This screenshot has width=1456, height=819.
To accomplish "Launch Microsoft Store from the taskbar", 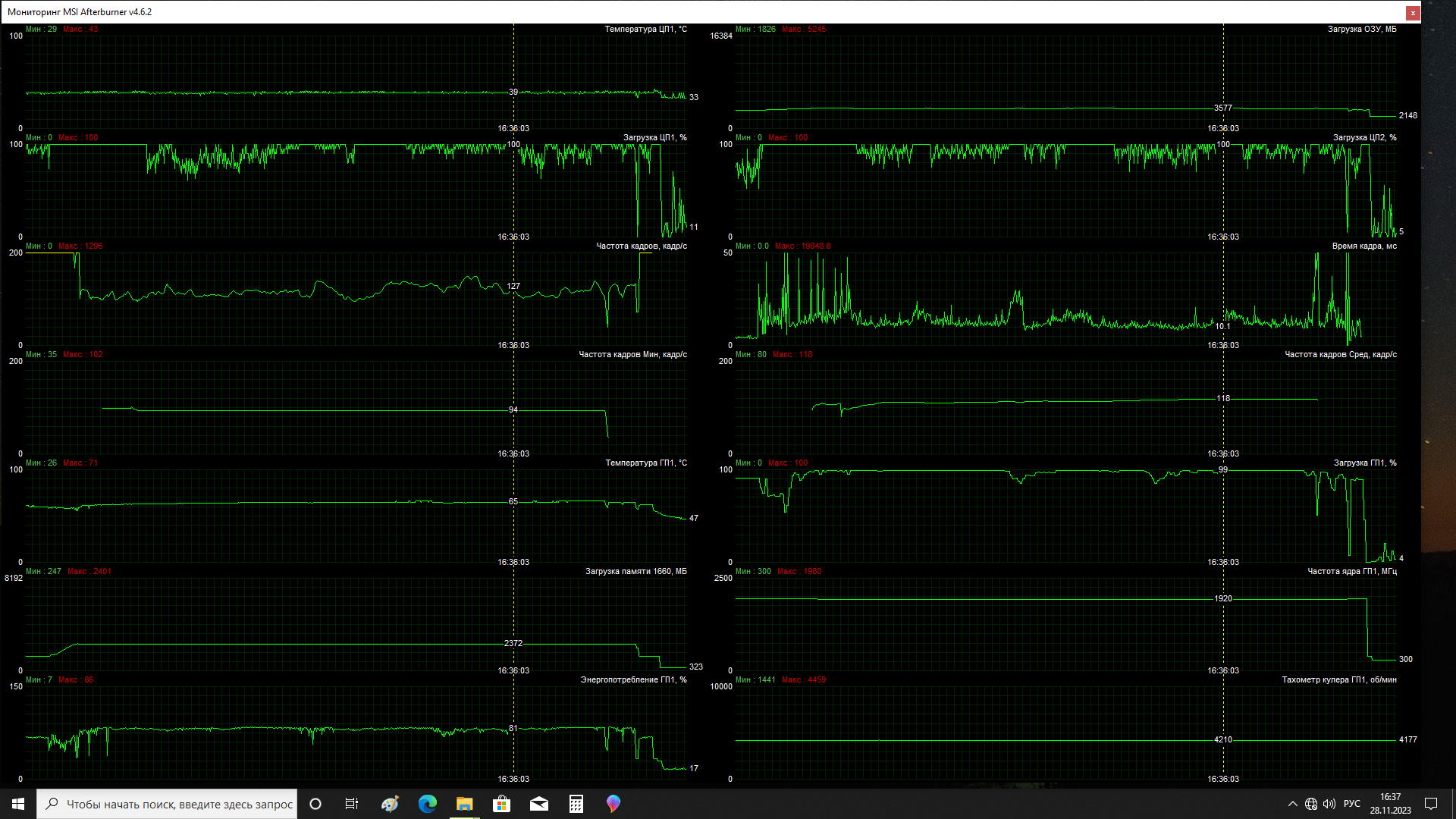I will 501,804.
